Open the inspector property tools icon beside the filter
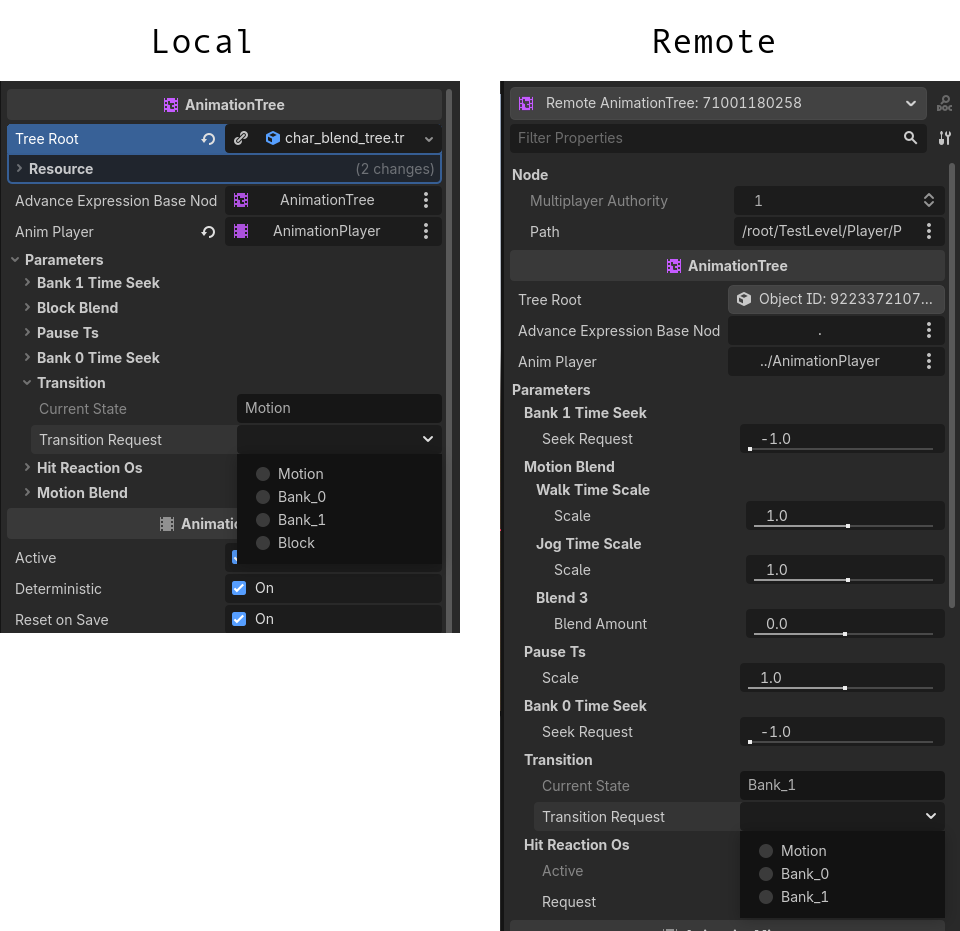 click(944, 138)
